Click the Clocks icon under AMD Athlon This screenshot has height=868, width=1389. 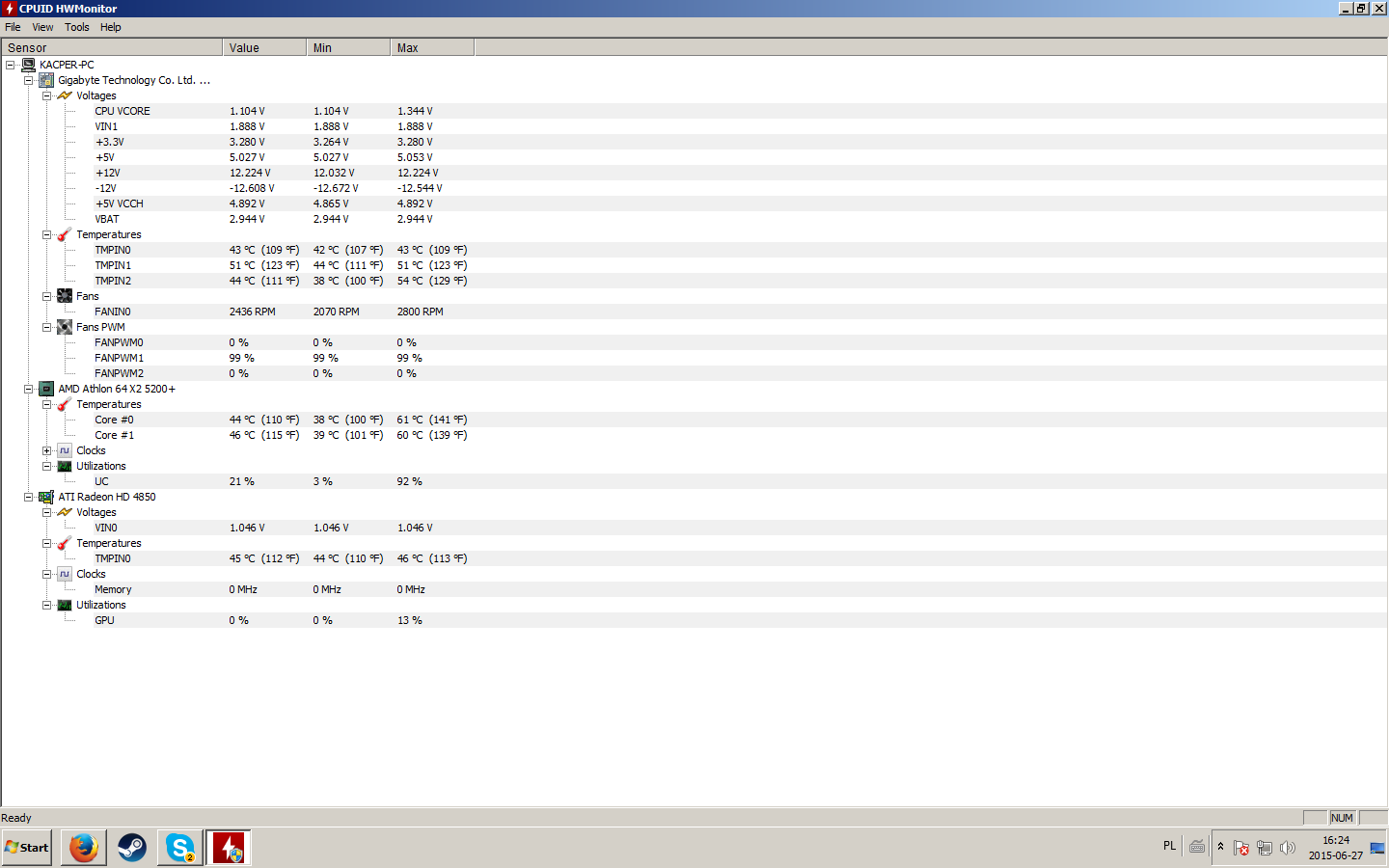pos(65,450)
